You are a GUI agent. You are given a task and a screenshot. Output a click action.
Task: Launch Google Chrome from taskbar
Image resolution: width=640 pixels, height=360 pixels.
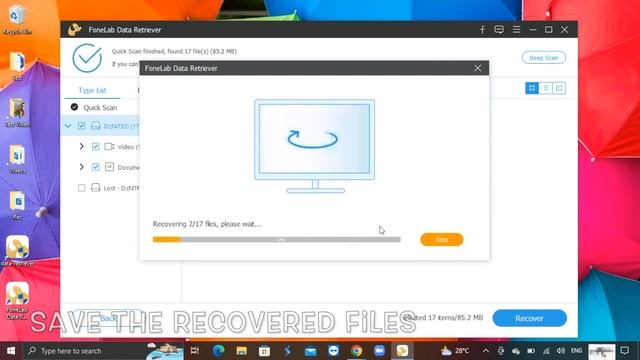click(x=356, y=351)
